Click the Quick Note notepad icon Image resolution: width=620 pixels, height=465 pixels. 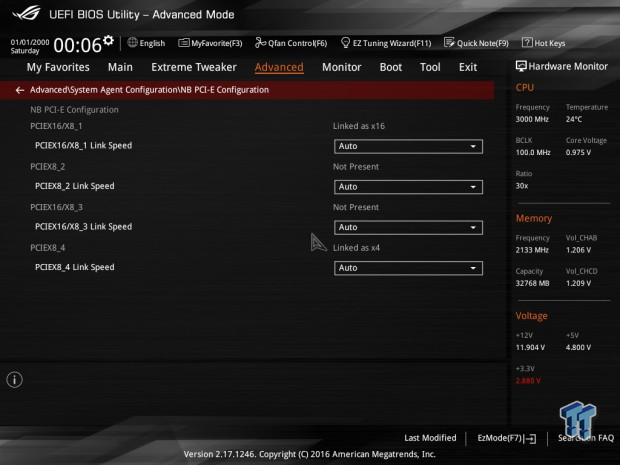pos(449,42)
